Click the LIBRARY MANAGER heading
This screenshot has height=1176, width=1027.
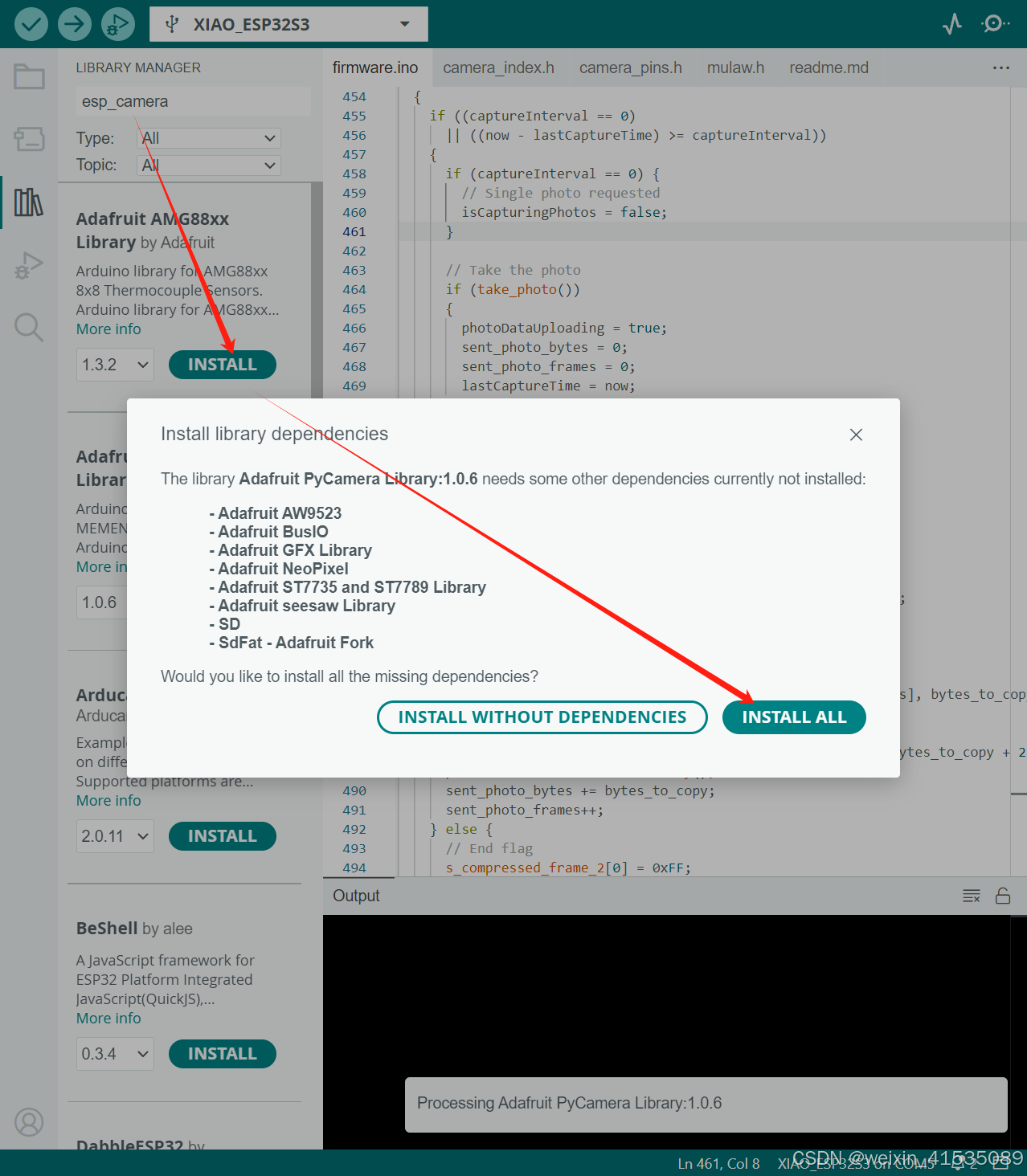click(x=138, y=67)
